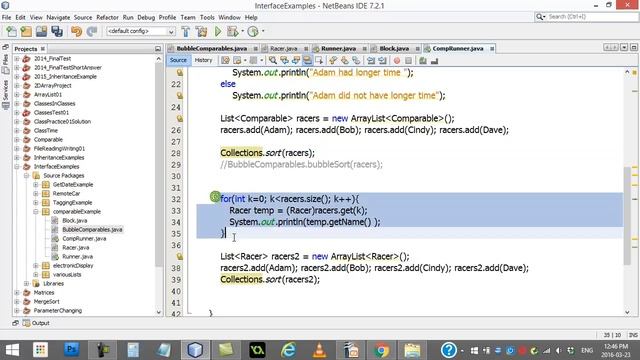Expand the GetDateExample package node
Screen dimensions: 640x360
[x=36, y=184]
